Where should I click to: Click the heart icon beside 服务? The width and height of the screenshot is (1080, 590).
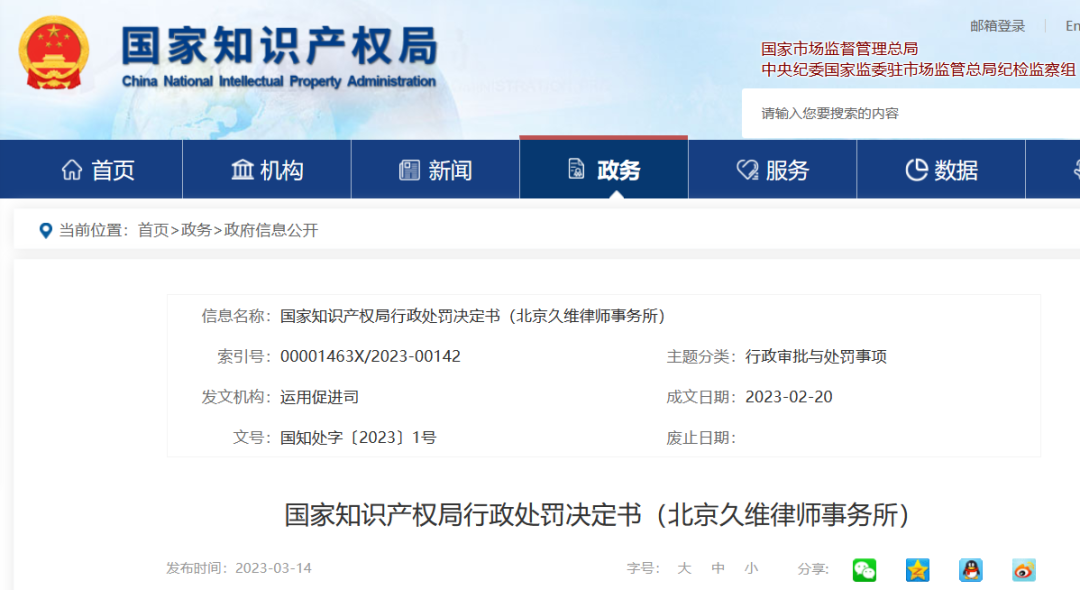(x=747, y=169)
